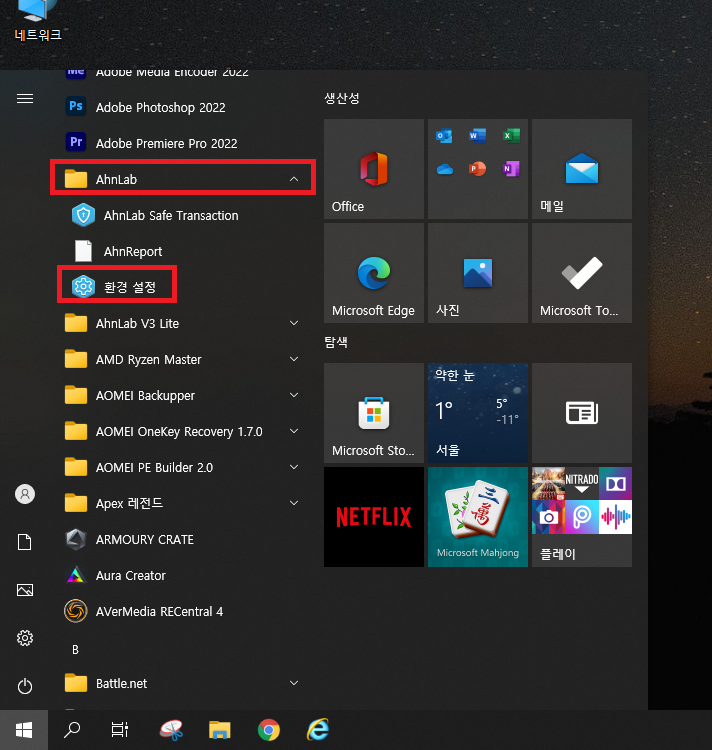Open the 사진 photos tile
Image resolution: width=712 pixels, height=750 pixels.
(x=478, y=273)
